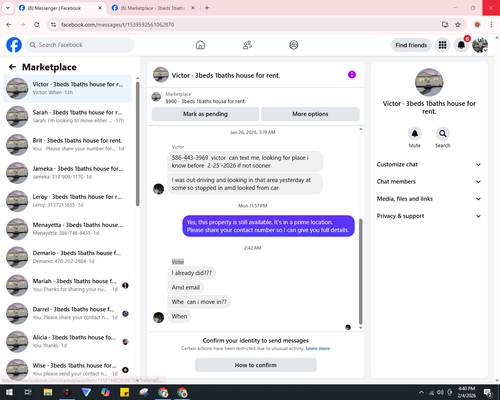Open Learn more link
Viewport: 500px width, 400px height.
coord(318,348)
